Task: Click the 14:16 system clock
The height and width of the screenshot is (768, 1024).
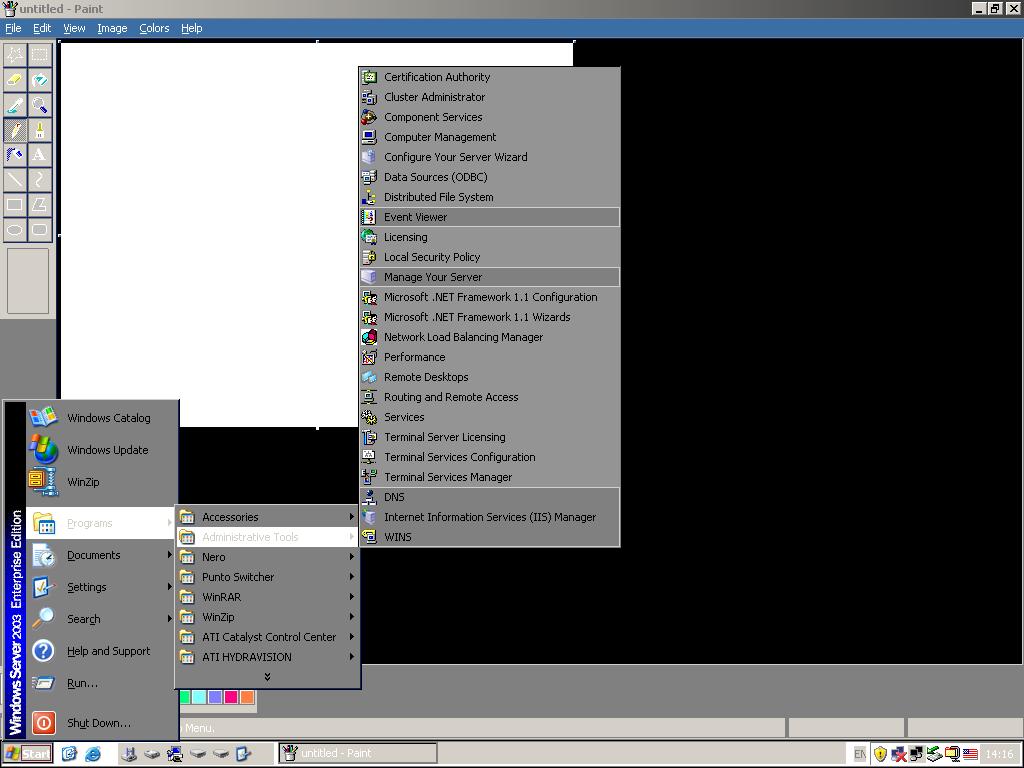Action: tap(999, 754)
